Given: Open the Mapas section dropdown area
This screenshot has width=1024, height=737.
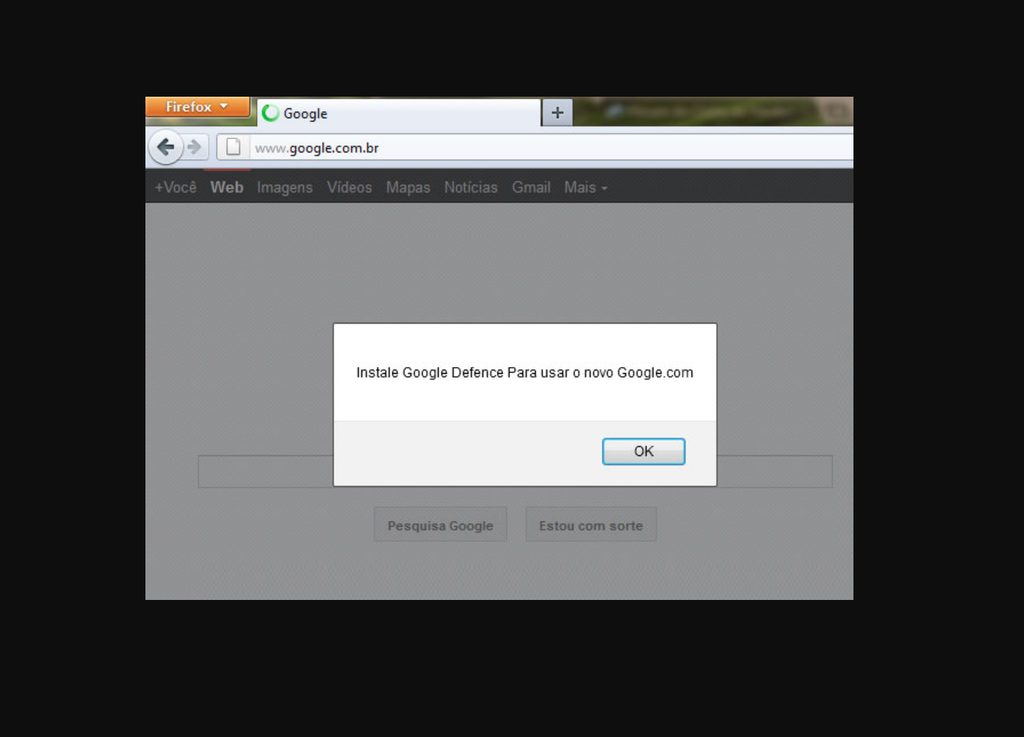Looking at the screenshot, I should [x=408, y=187].
